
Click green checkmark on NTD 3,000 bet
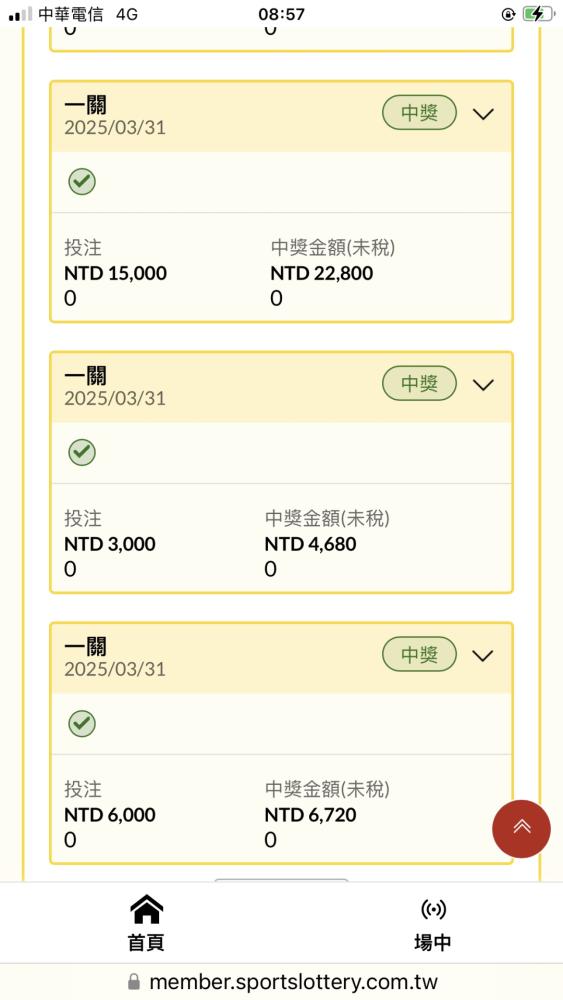click(x=82, y=453)
